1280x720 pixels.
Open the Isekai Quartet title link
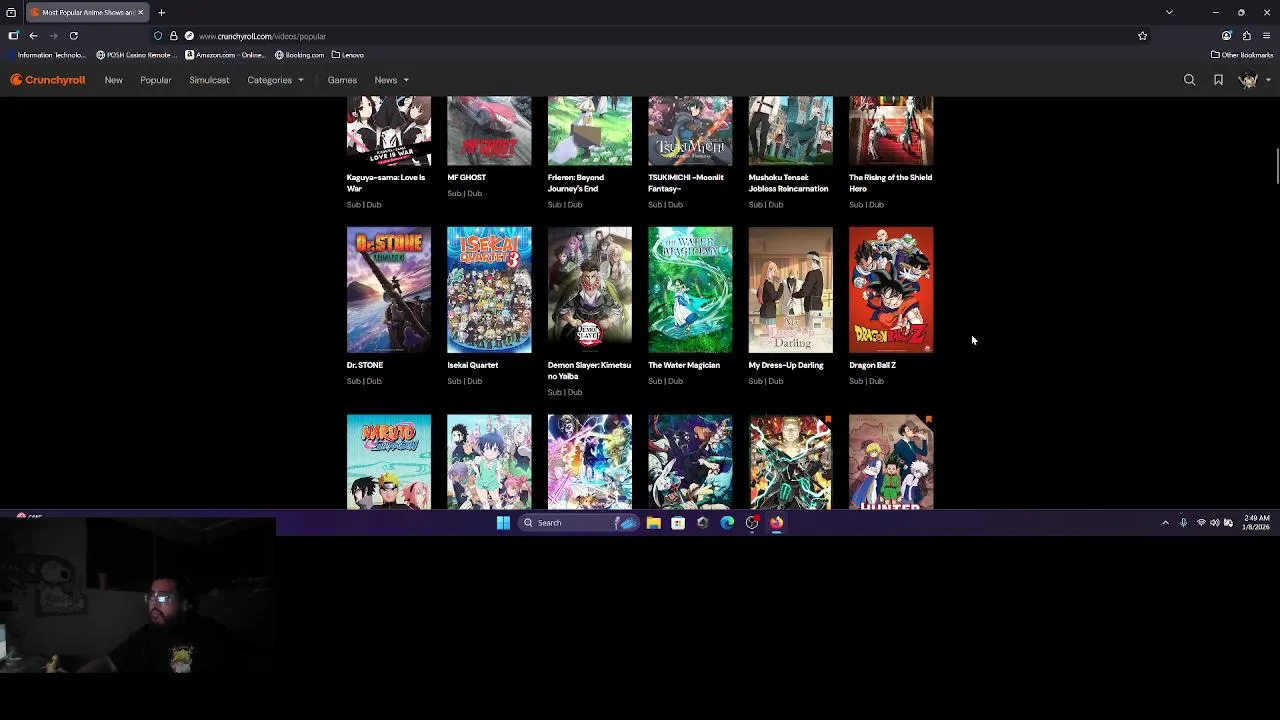pos(472,365)
